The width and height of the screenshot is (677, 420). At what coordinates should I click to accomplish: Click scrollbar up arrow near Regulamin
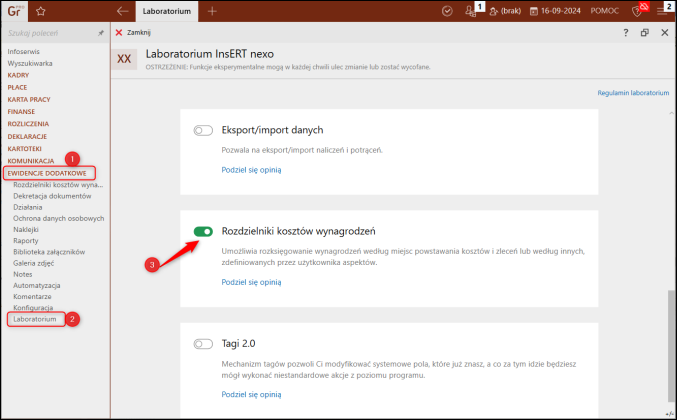[x=671, y=114]
